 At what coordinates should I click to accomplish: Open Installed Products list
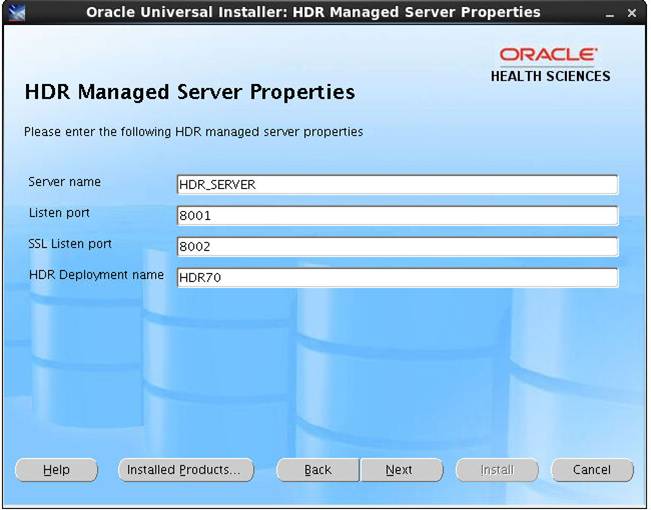186,470
